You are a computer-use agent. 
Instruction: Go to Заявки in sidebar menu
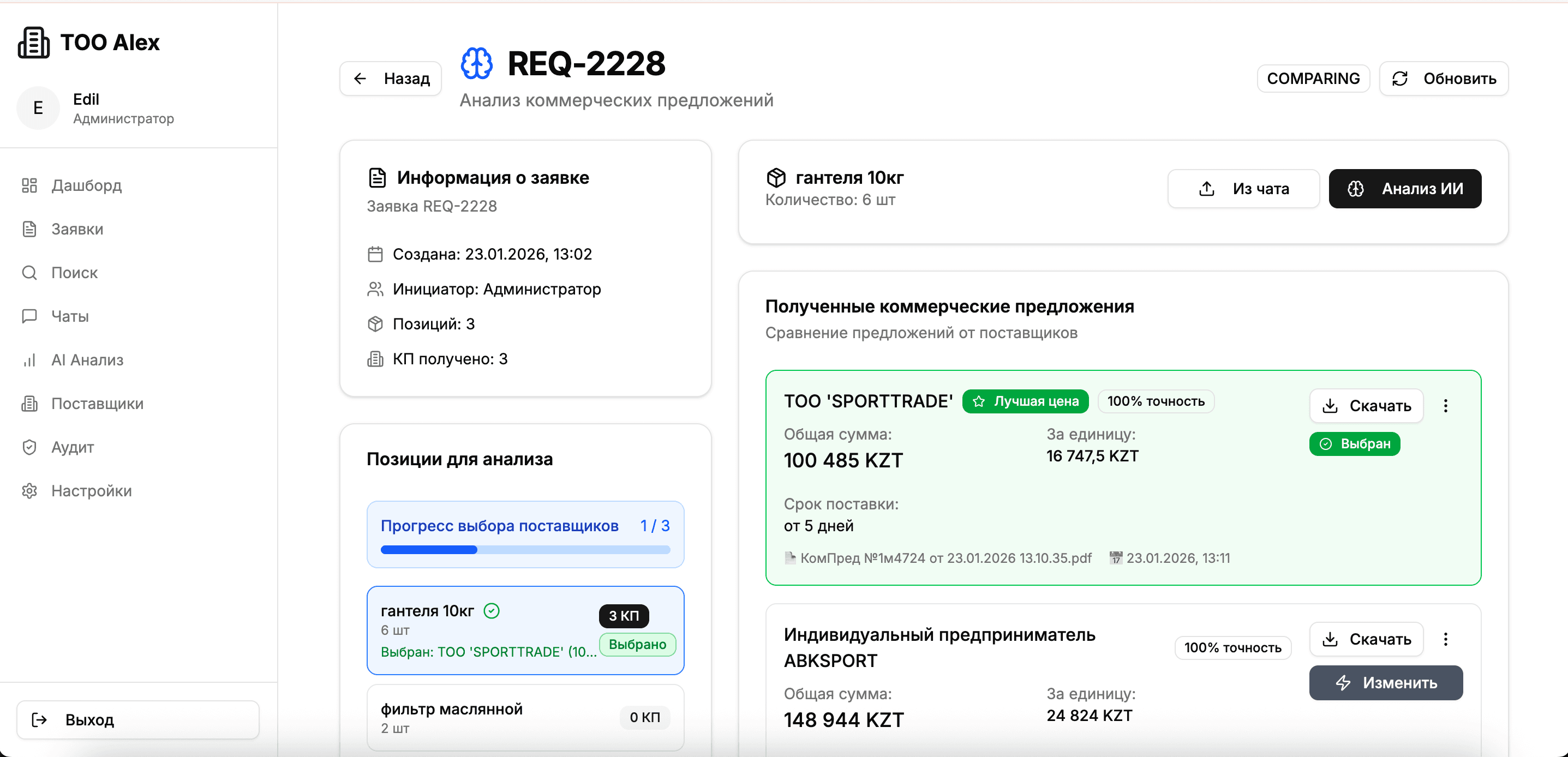(x=77, y=230)
